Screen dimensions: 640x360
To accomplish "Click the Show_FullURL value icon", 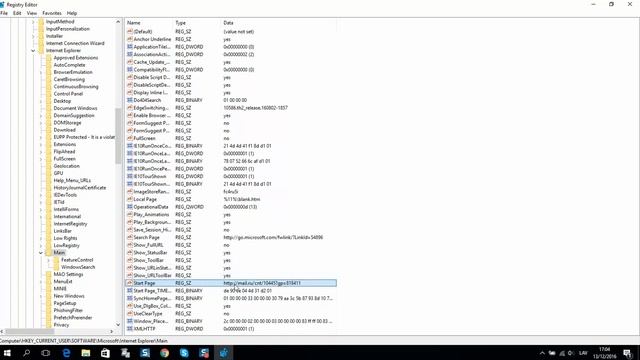I will (130, 245).
